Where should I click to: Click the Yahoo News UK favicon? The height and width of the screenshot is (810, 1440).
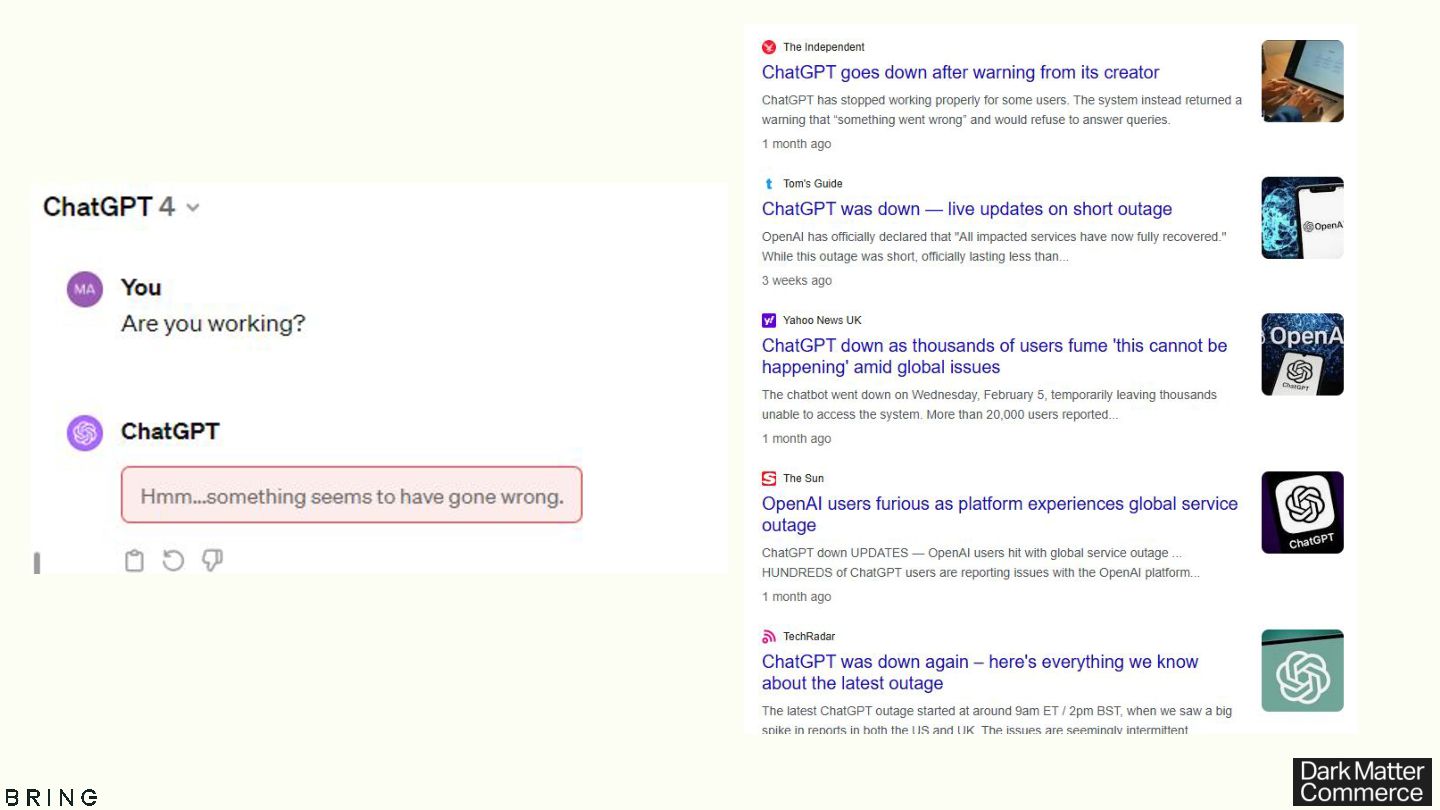(769, 321)
